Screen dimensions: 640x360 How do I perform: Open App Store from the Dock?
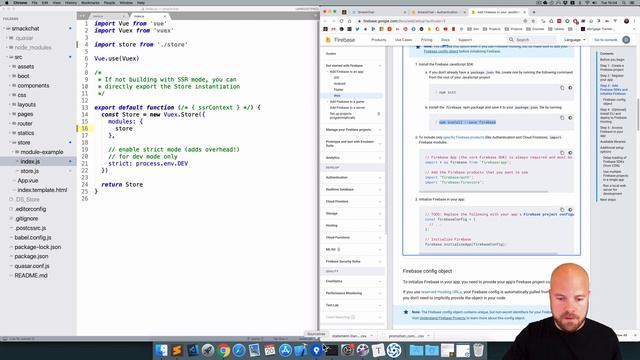click(285, 350)
